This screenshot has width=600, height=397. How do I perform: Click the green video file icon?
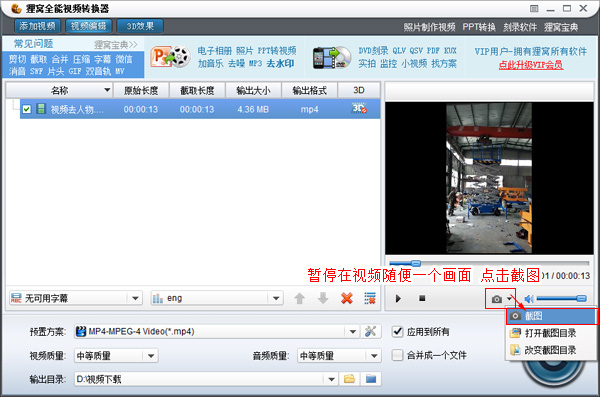pos(41,109)
